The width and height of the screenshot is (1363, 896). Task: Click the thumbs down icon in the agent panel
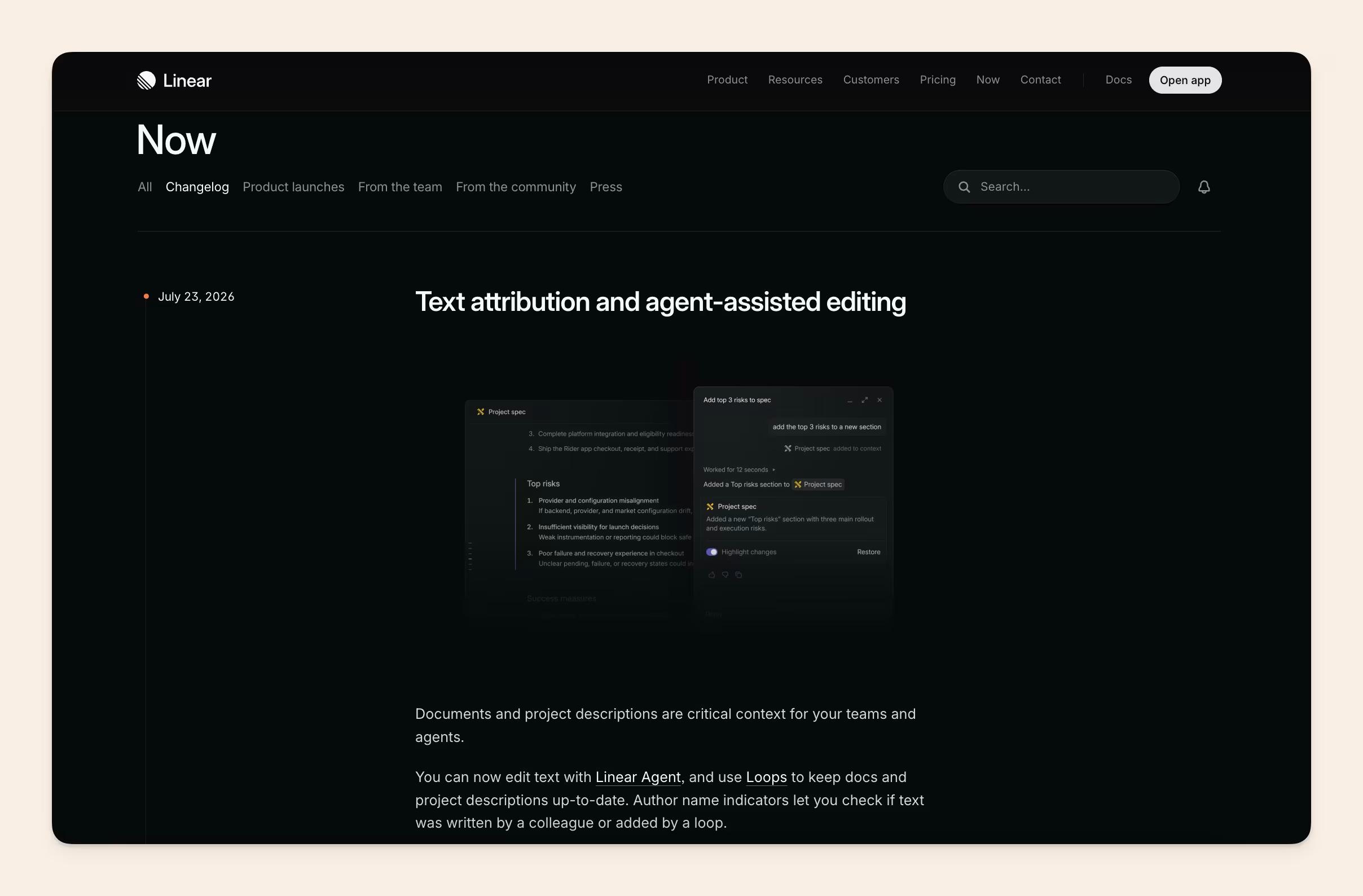(x=725, y=574)
